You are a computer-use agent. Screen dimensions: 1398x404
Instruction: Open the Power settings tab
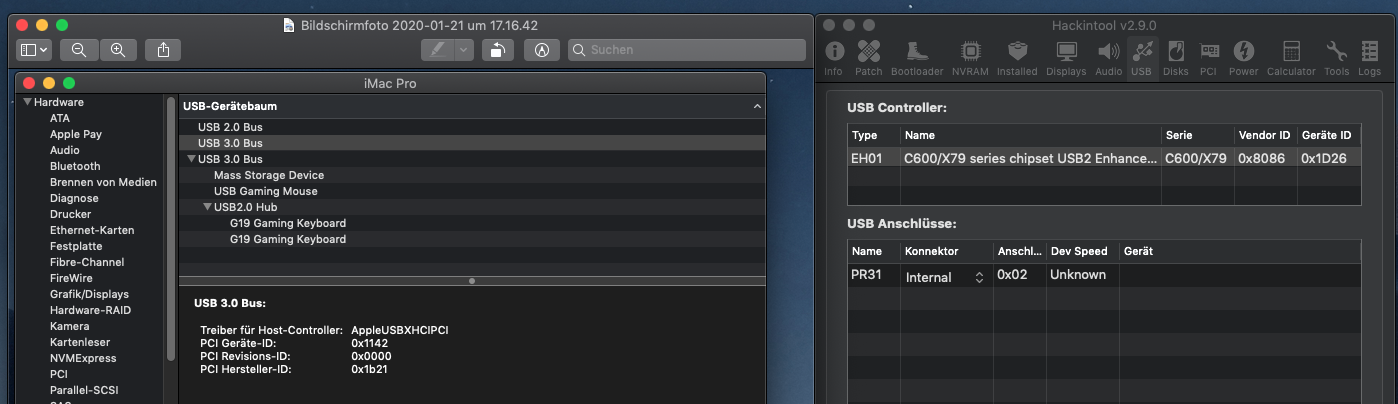pyautogui.click(x=1243, y=56)
